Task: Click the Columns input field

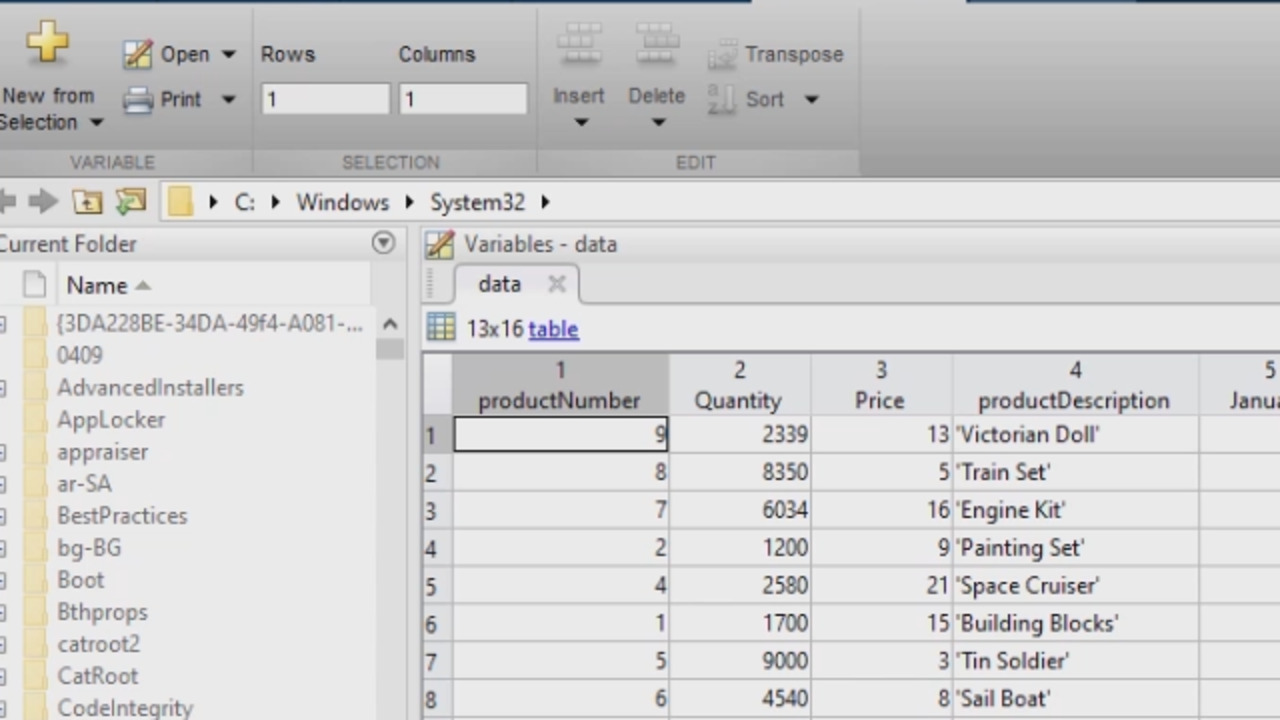Action: click(462, 99)
